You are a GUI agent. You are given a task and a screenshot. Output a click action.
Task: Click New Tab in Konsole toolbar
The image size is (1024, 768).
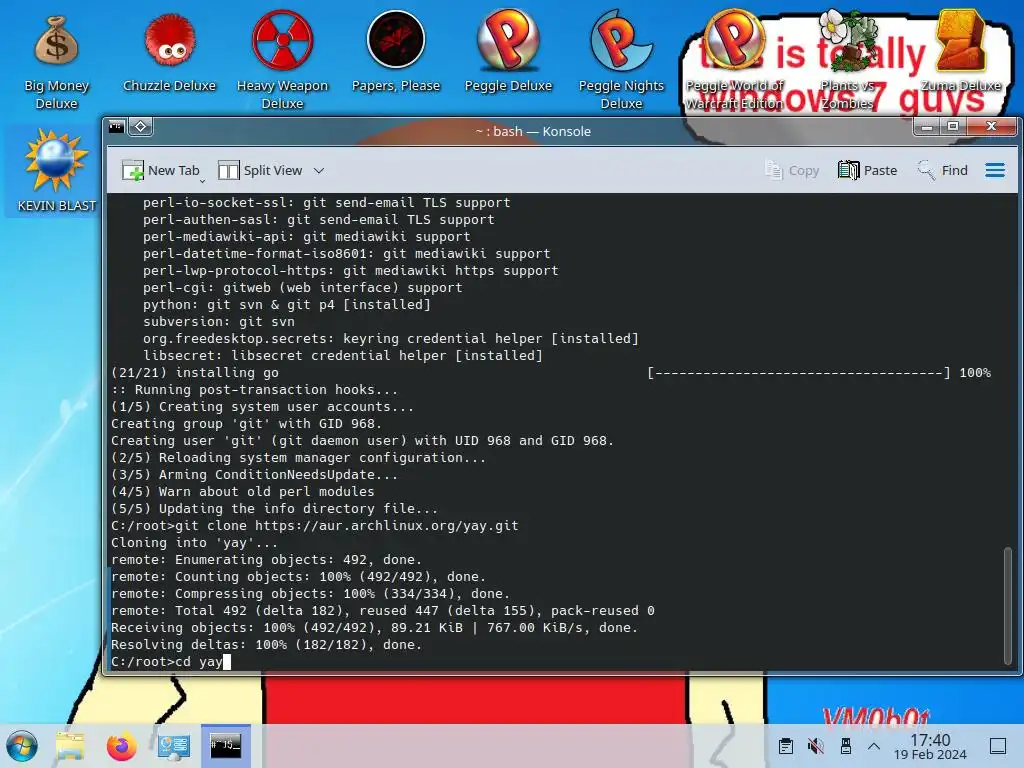pyautogui.click(x=161, y=170)
